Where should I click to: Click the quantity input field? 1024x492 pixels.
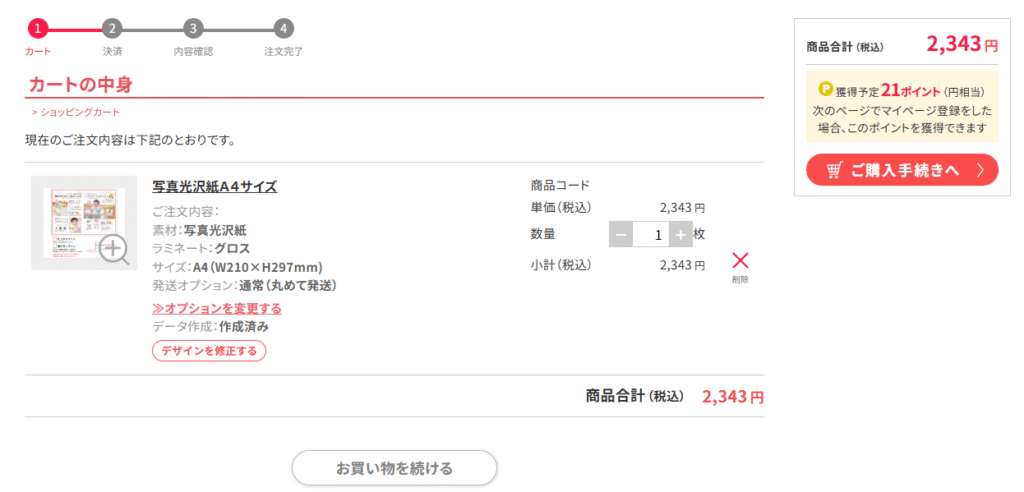pyautogui.click(x=651, y=235)
